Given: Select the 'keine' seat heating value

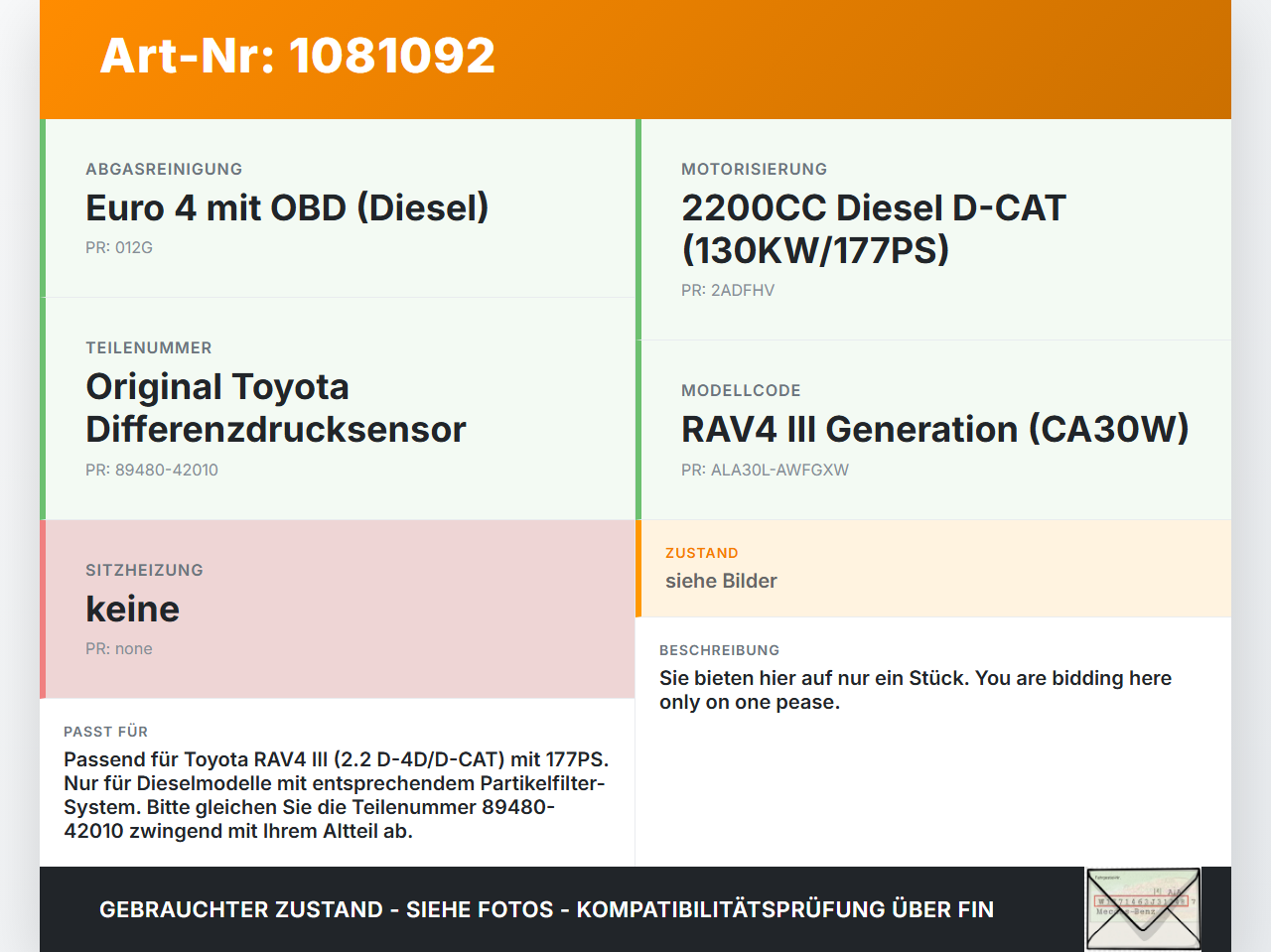Looking at the screenshot, I should [x=133, y=609].
